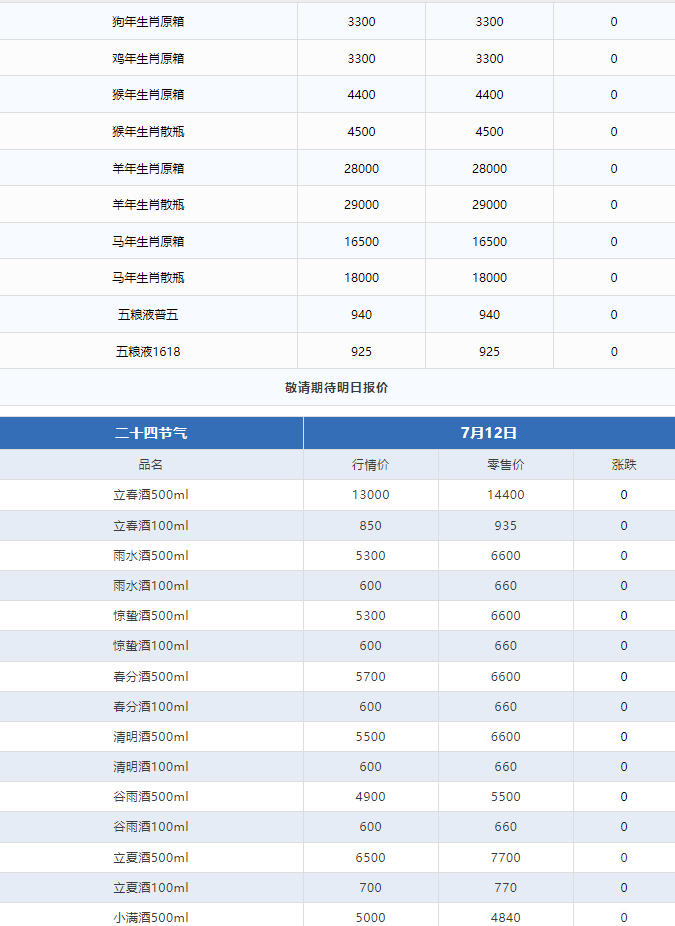
Task: Click the 零售价 column header
Action: point(506,465)
